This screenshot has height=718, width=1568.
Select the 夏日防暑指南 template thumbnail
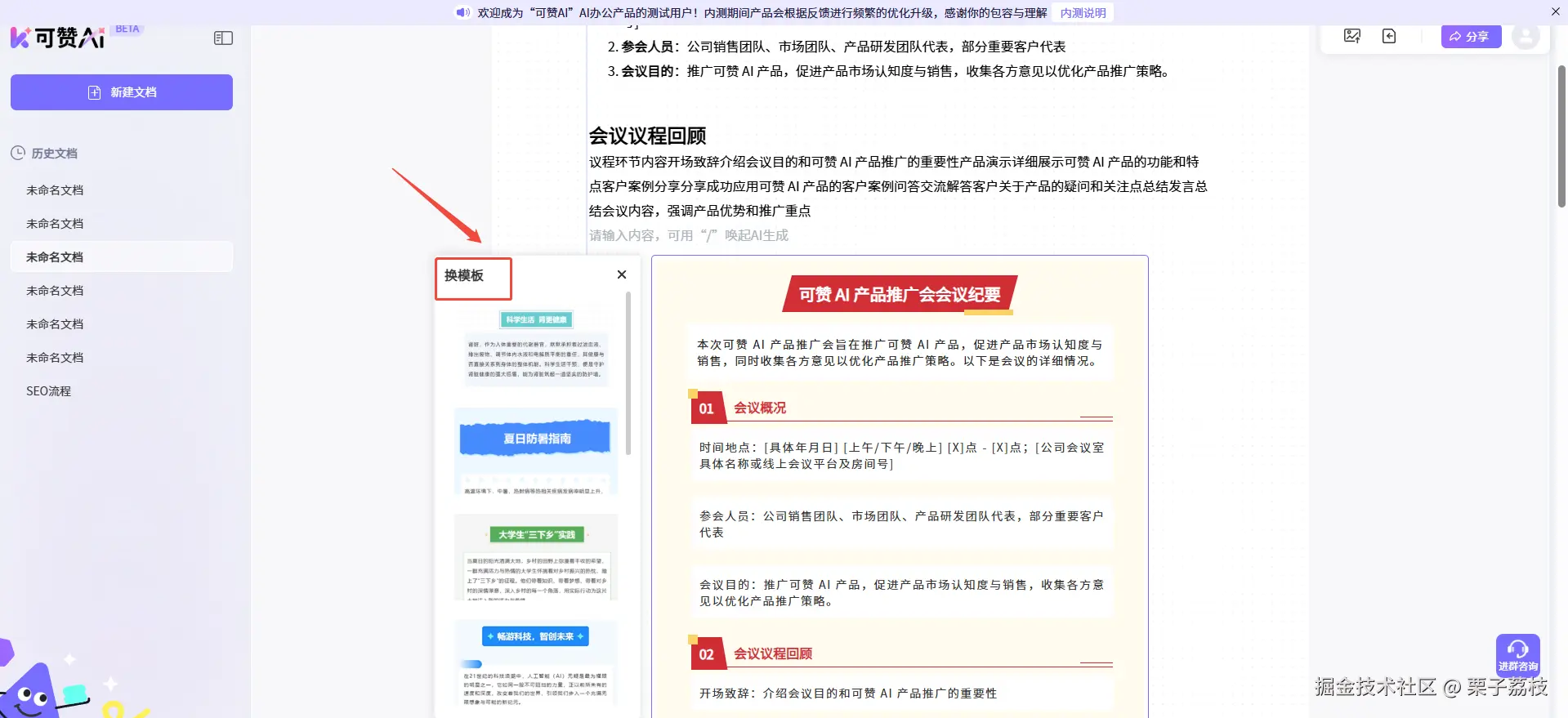tap(536, 452)
